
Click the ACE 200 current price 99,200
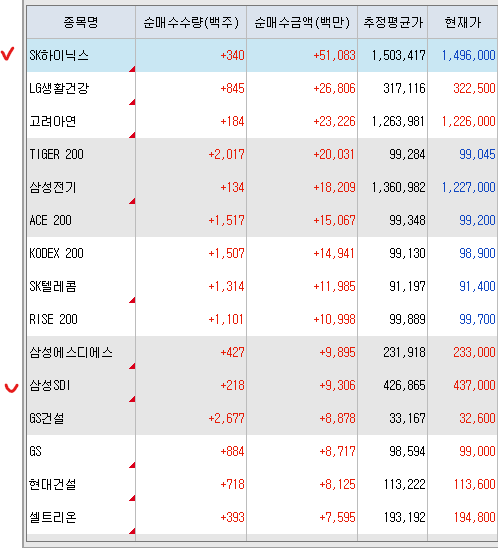pos(477,220)
